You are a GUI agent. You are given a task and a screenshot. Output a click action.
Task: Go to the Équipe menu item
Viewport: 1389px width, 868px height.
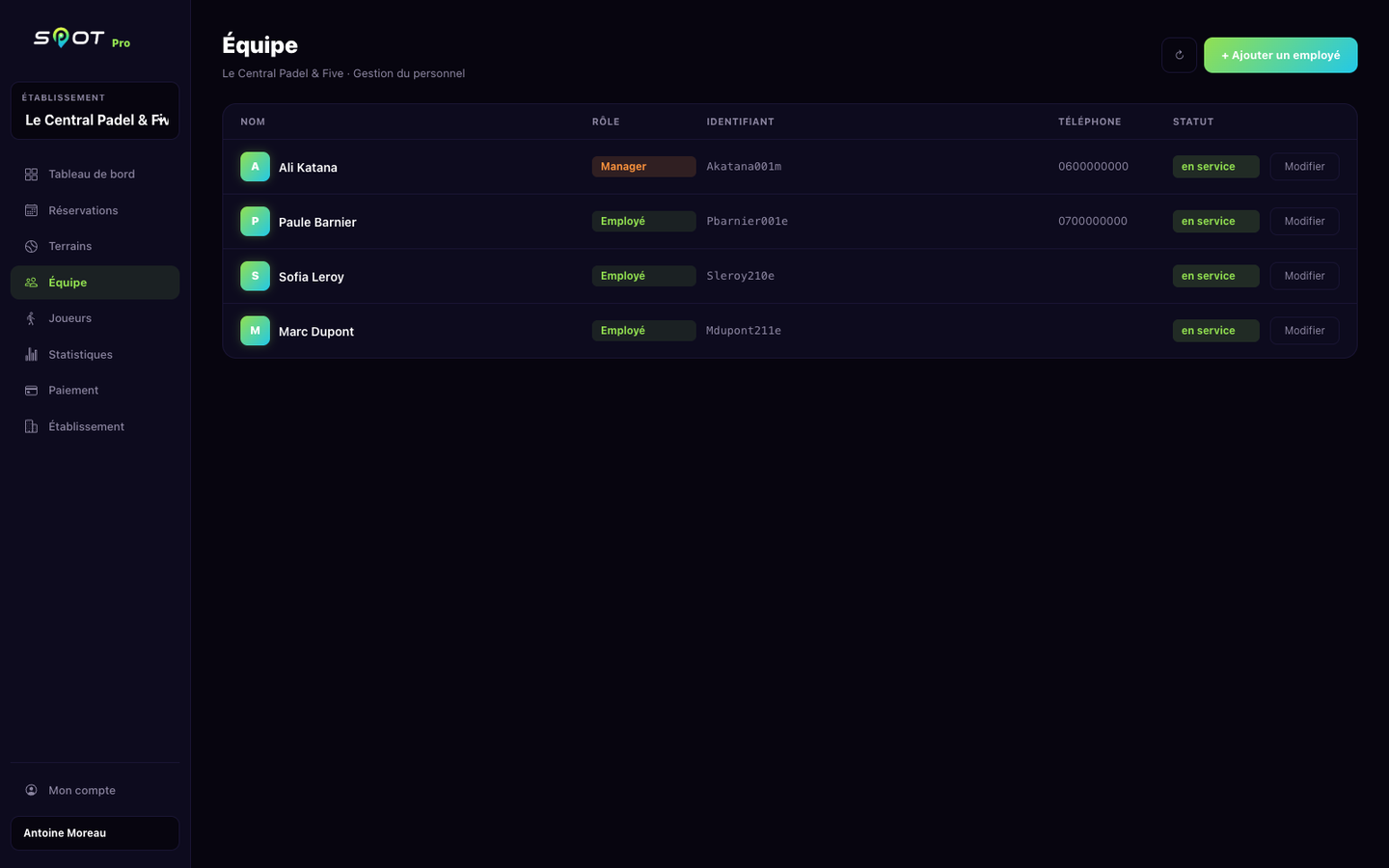pyautogui.click(x=95, y=283)
